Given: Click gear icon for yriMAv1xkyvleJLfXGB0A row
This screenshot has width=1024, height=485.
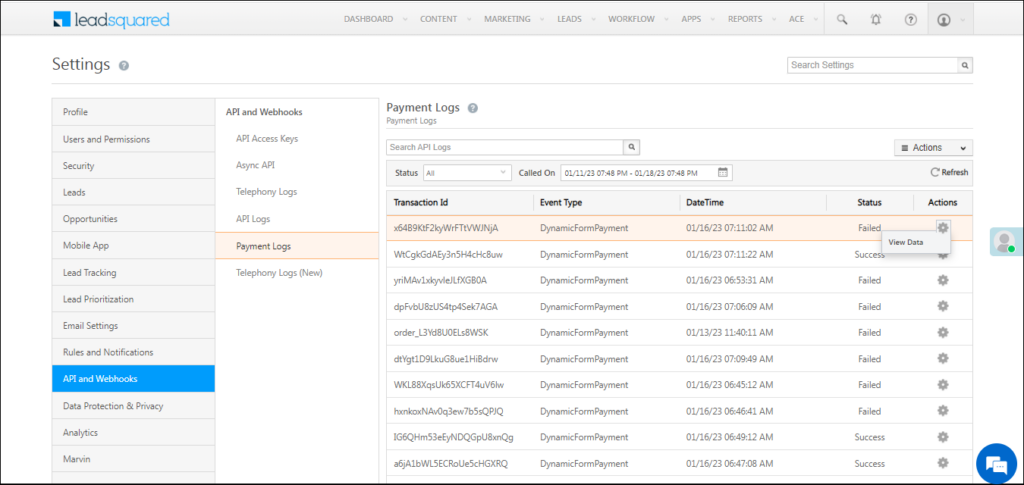Looking at the screenshot, I should (x=942, y=280).
